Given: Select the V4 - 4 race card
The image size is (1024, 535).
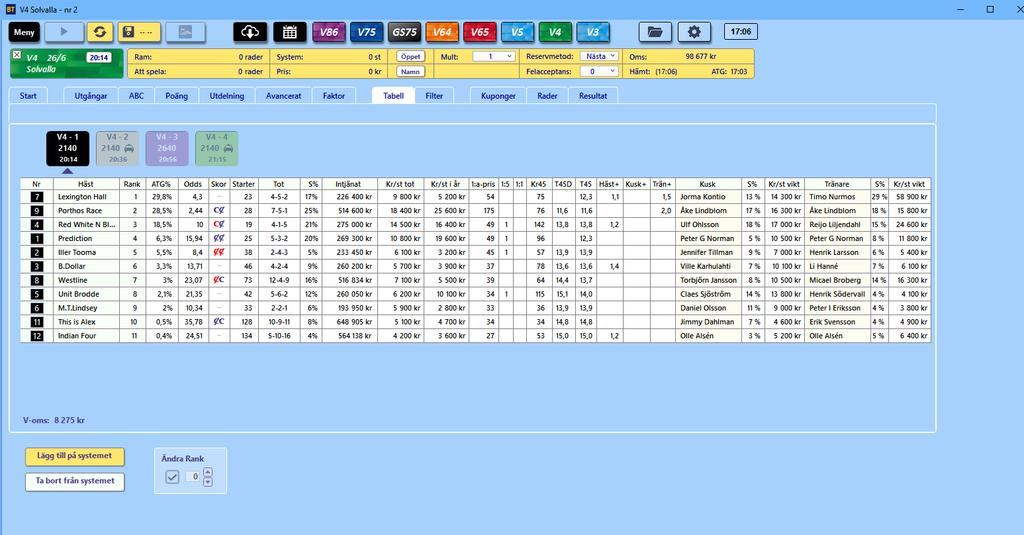Looking at the screenshot, I should [x=217, y=148].
